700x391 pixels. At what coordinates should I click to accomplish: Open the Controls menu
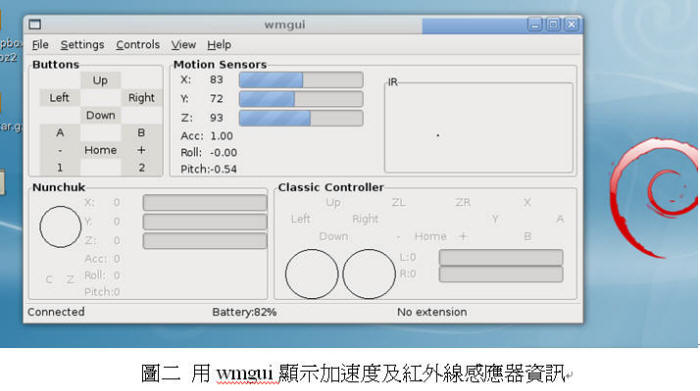pos(138,45)
